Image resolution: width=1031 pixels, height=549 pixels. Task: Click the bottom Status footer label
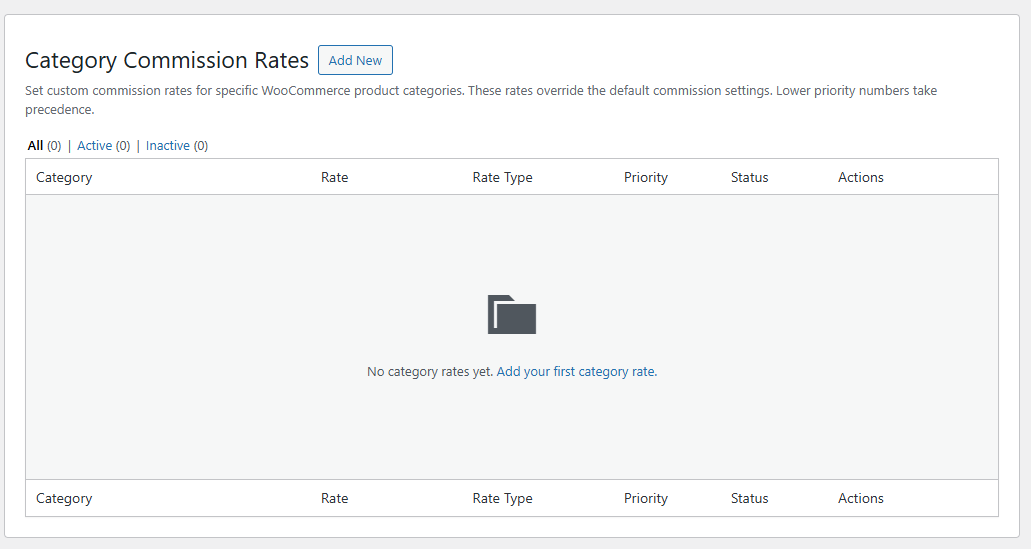(750, 498)
